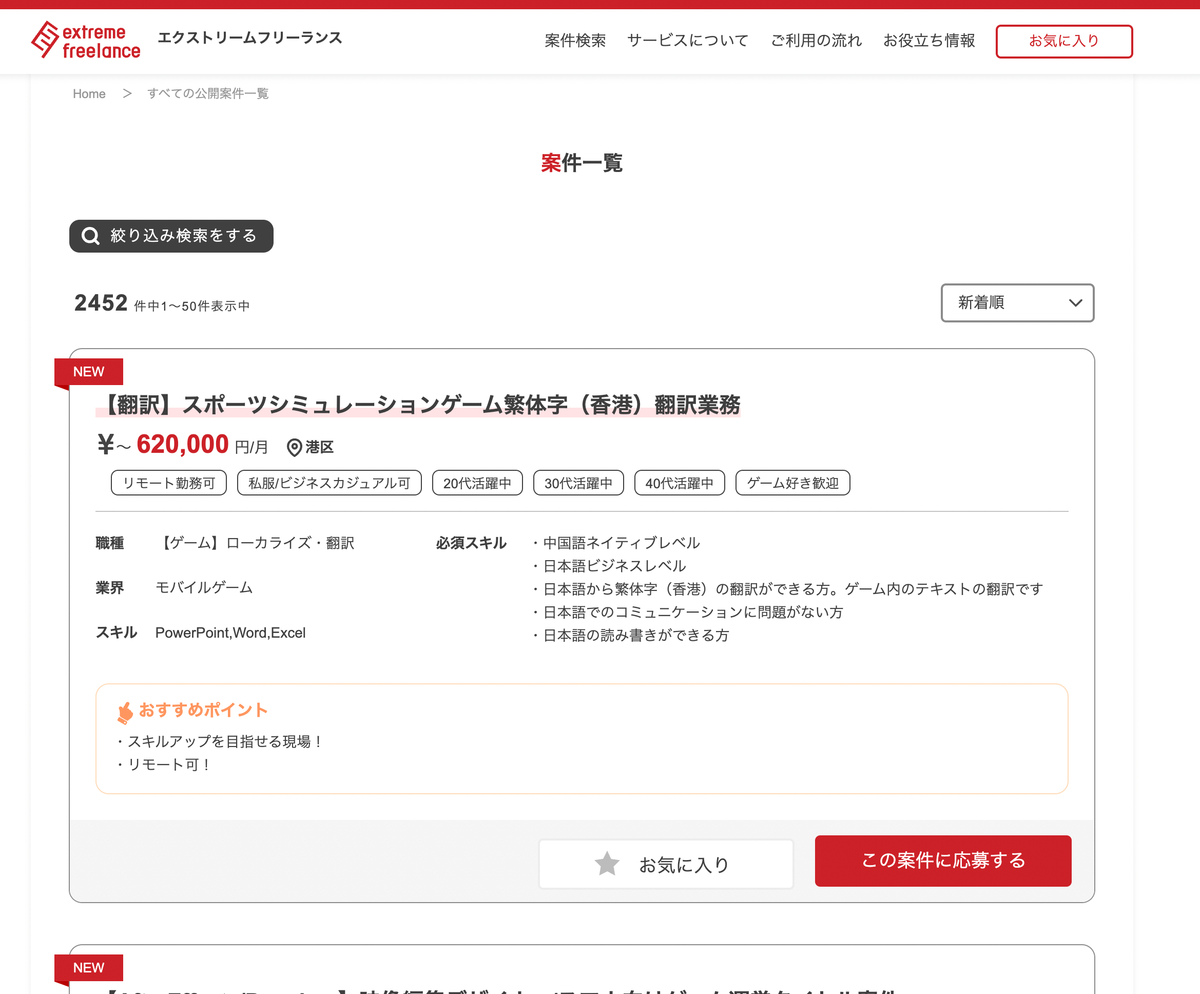This screenshot has width=1200, height=994.
Task: Click すべての公開案件一覧 breadcrumb
Action: tap(208, 94)
